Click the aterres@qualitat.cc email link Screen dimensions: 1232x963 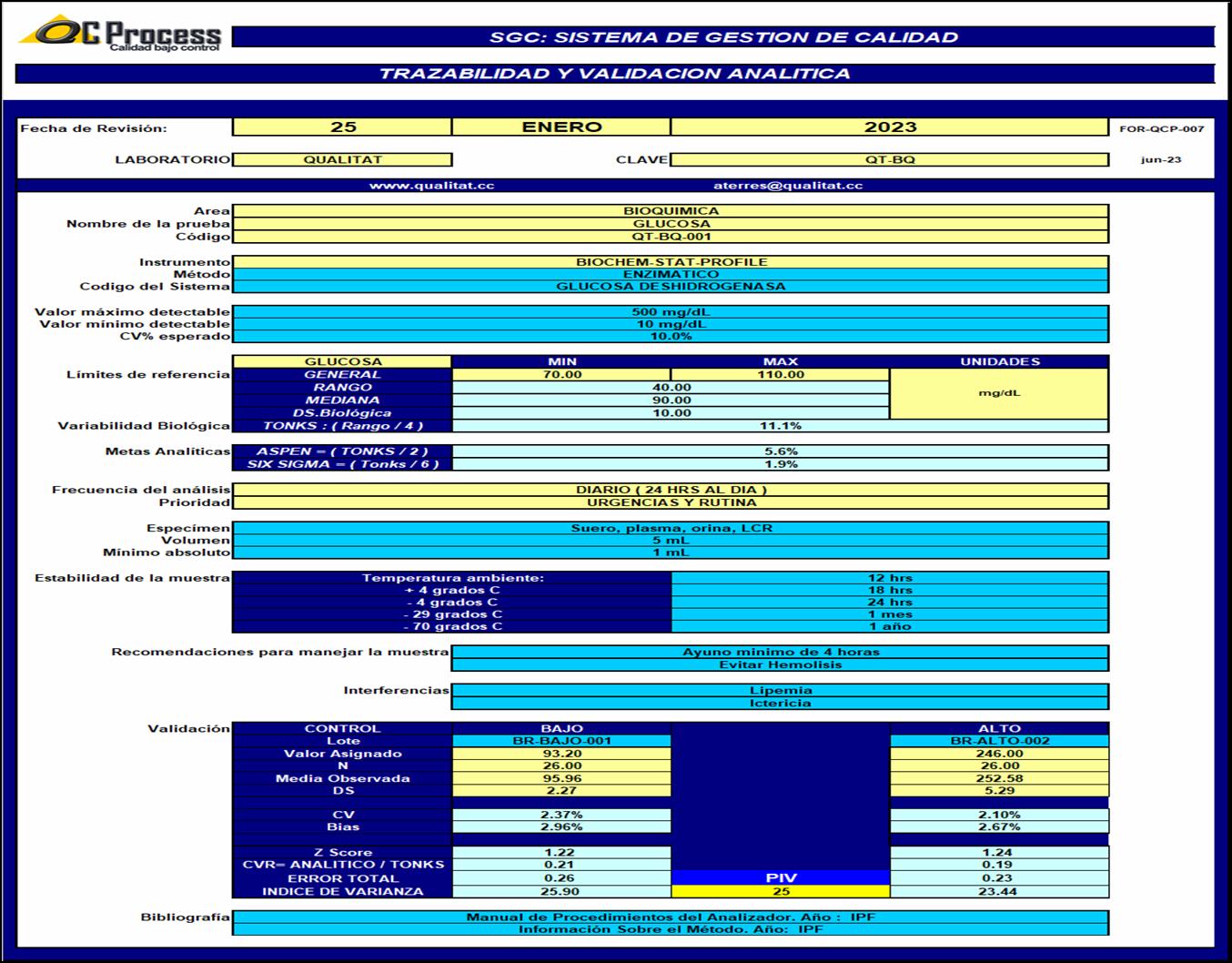pyautogui.click(x=788, y=185)
